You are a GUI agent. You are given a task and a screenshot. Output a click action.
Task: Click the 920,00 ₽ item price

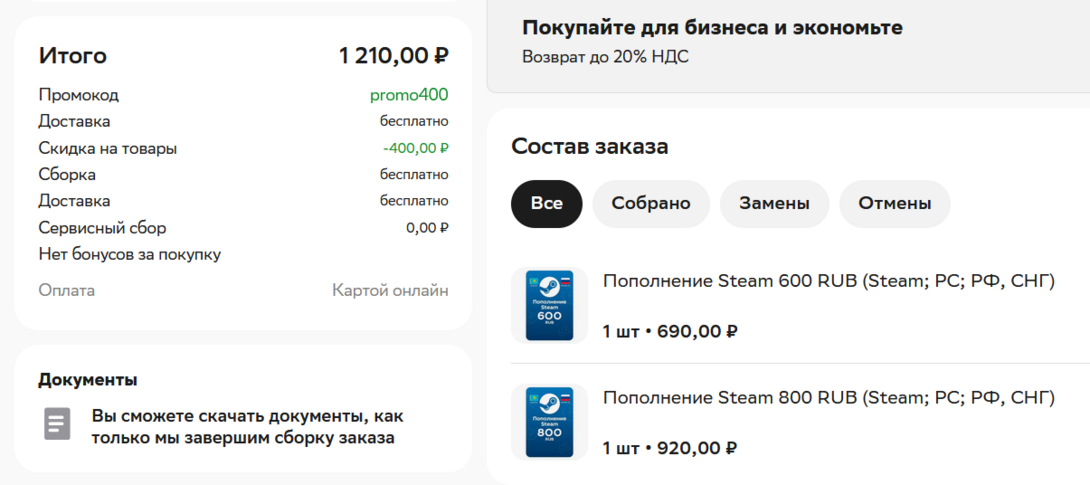tap(697, 448)
